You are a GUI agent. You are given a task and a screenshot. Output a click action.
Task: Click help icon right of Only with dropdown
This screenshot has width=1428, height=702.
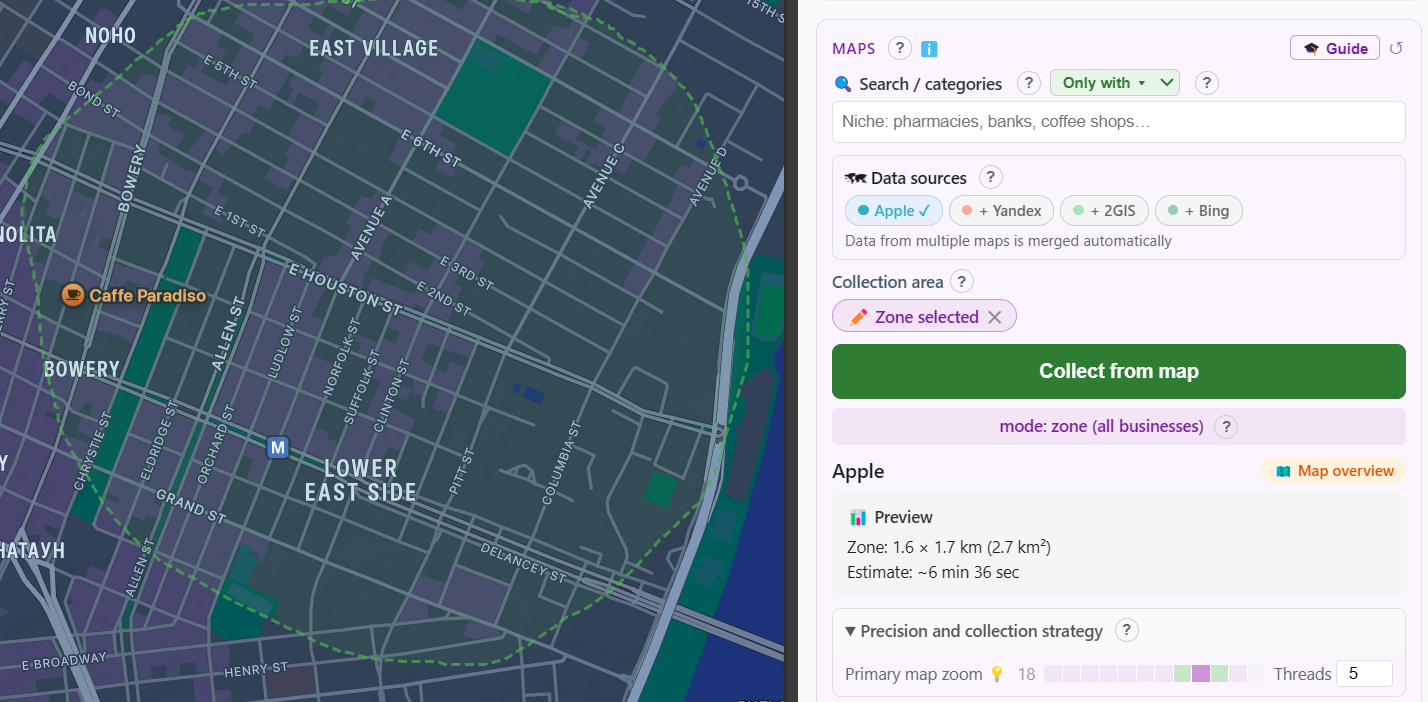point(1207,83)
